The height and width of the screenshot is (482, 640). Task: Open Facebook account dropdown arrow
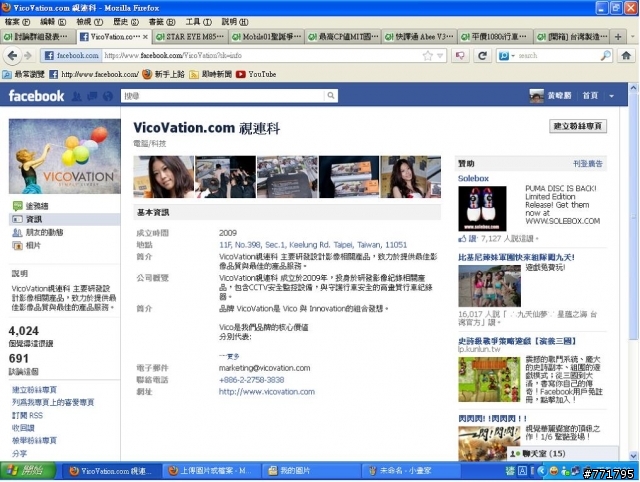point(611,96)
